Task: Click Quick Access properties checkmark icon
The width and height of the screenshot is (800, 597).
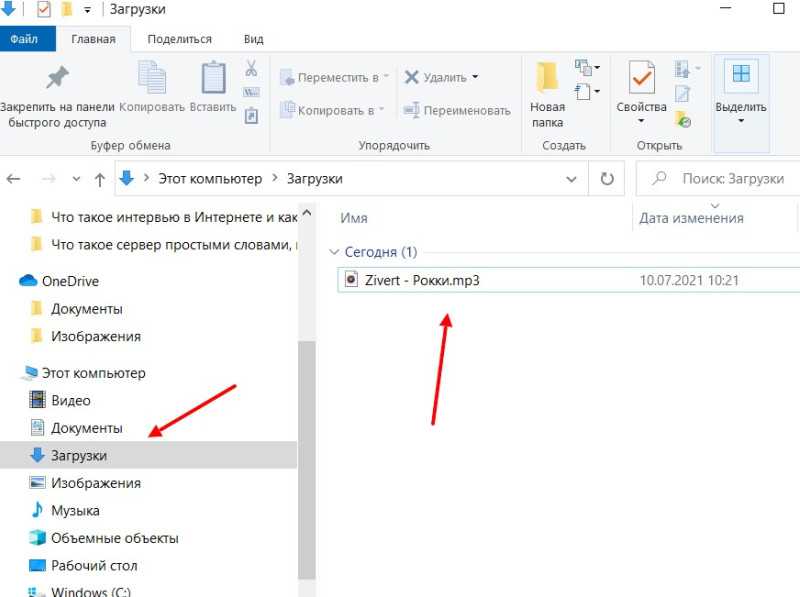Action: (44, 9)
